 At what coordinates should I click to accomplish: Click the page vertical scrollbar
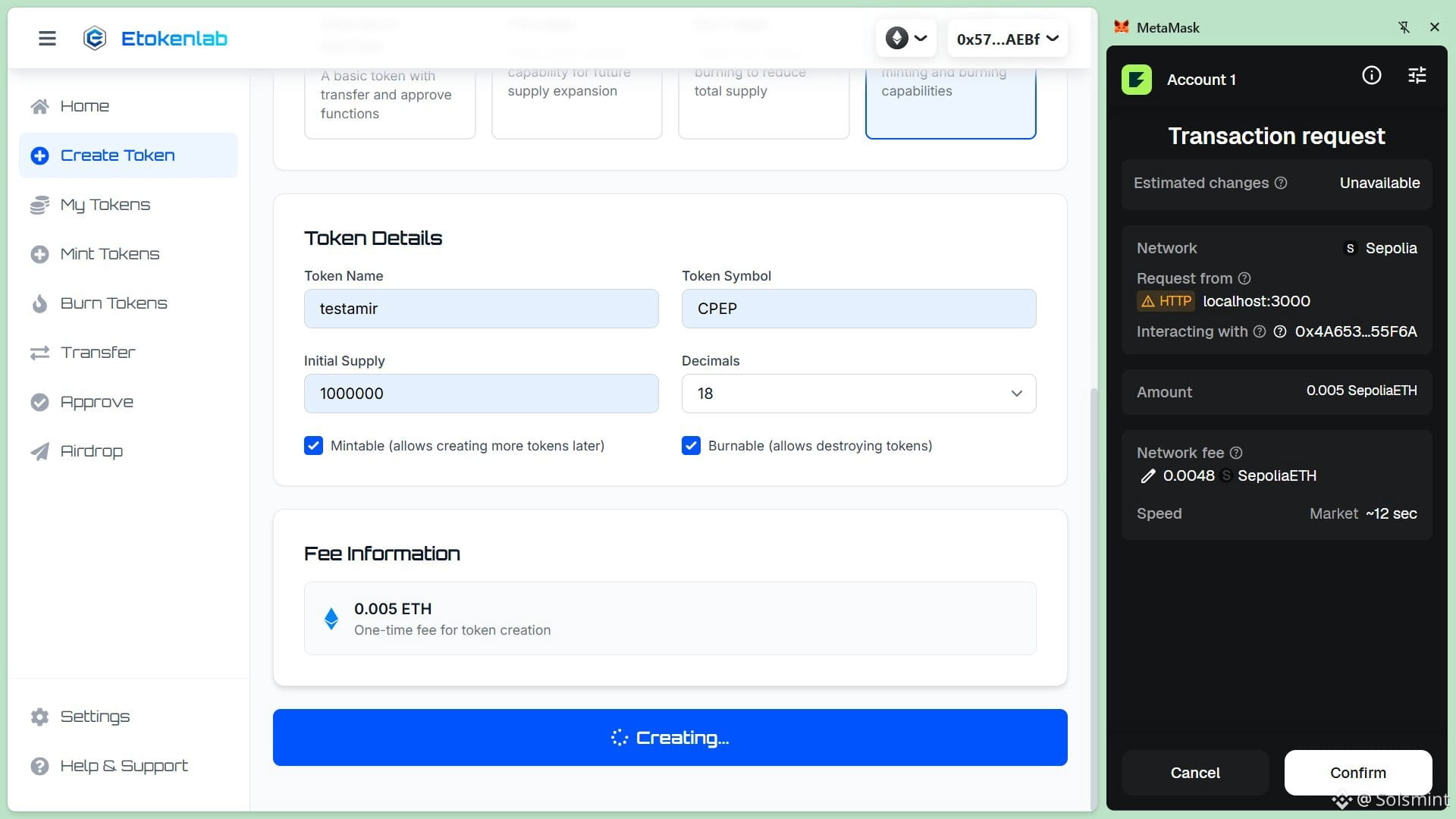[x=1093, y=599]
